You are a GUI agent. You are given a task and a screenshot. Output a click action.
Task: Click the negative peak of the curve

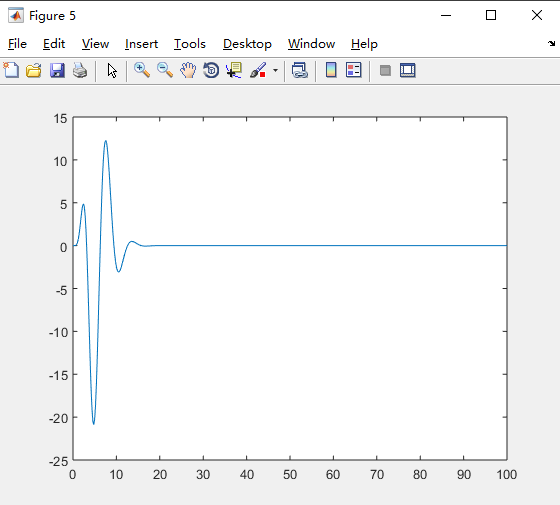[94, 424]
